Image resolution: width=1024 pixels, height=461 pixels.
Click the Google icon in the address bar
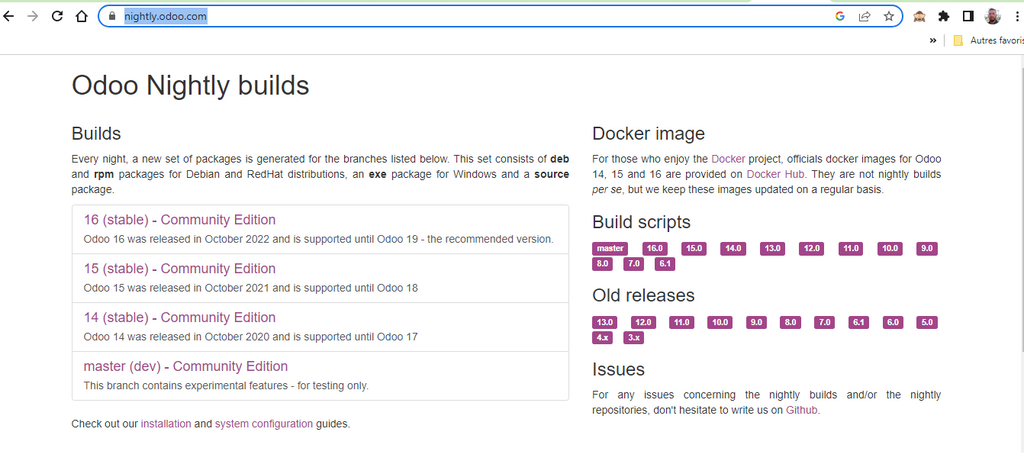pos(840,17)
